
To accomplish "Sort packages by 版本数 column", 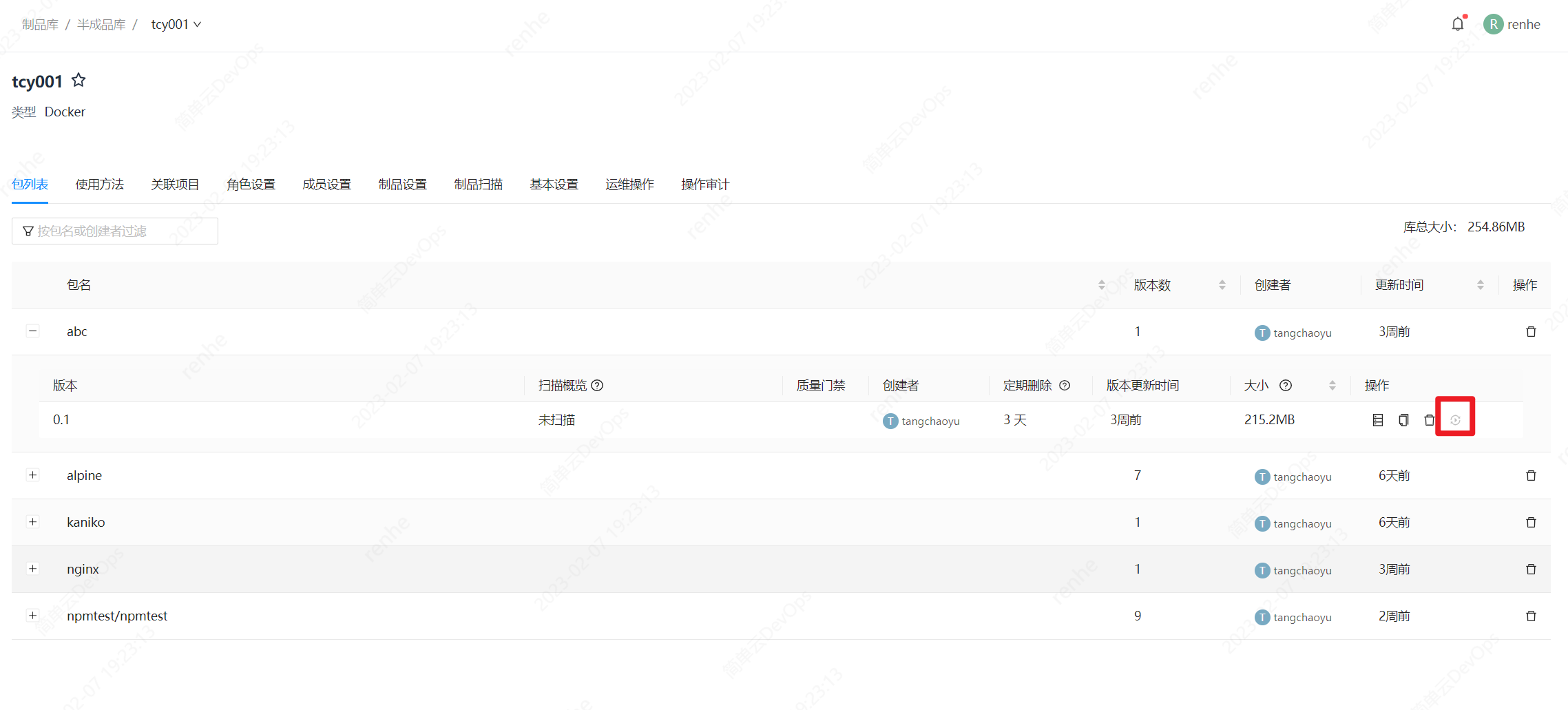I will pos(1222,285).
